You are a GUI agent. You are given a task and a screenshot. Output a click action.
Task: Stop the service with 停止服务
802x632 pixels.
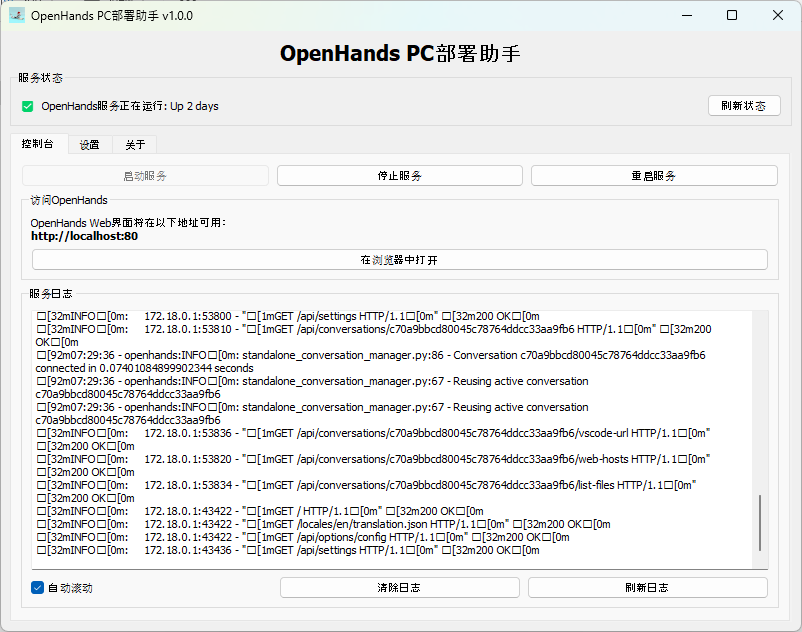(x=399, y=176)
